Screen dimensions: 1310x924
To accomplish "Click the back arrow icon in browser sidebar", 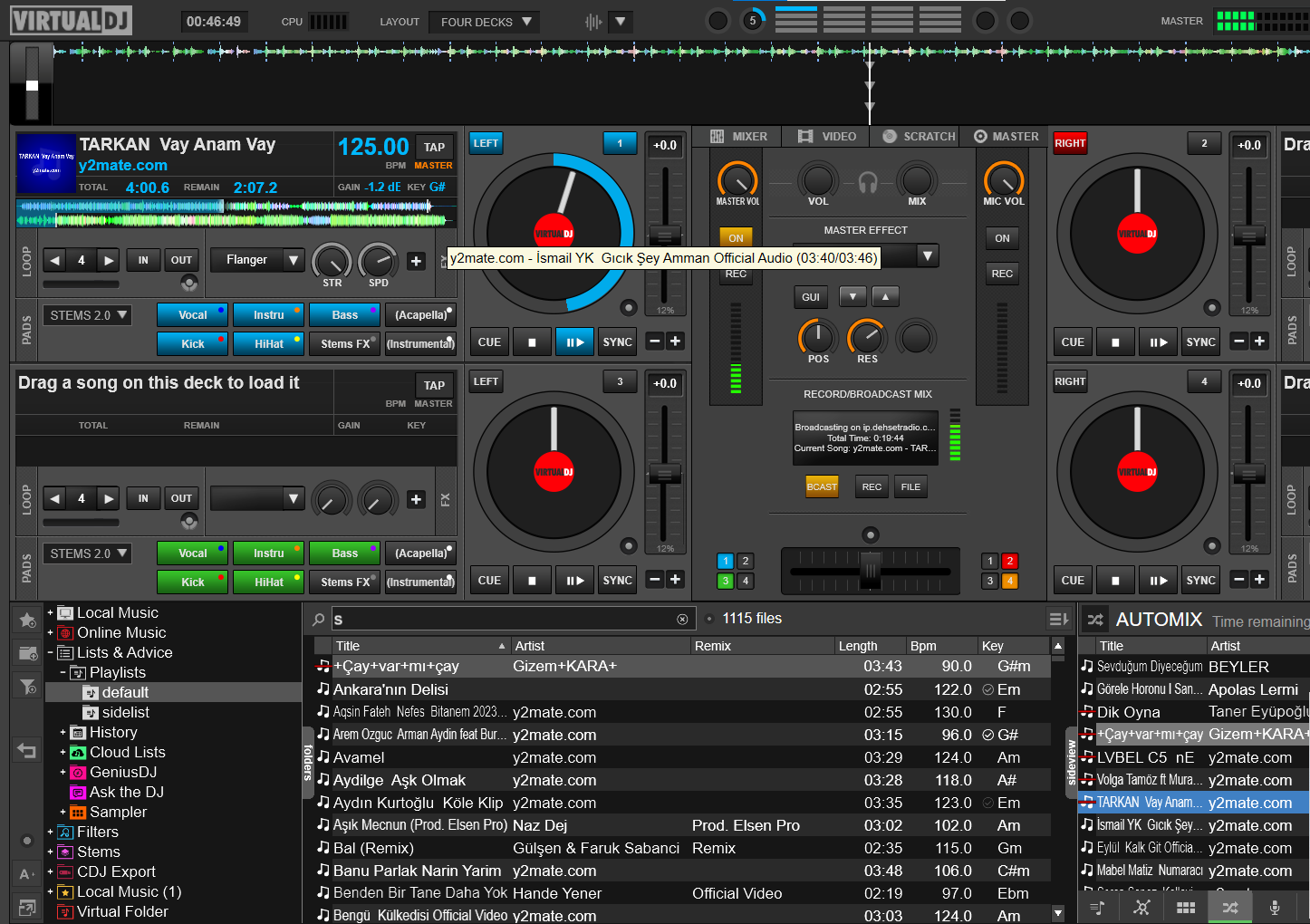I will pos(27,750).
